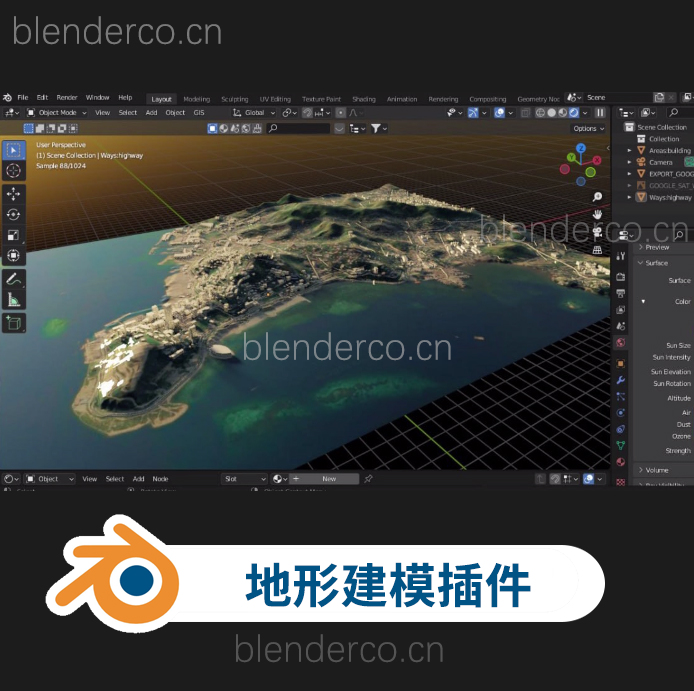Image resolution: width=694 pixels, height=691 pixels.
Task: Select the Transform tool
Action: click(x=14, y=255)
